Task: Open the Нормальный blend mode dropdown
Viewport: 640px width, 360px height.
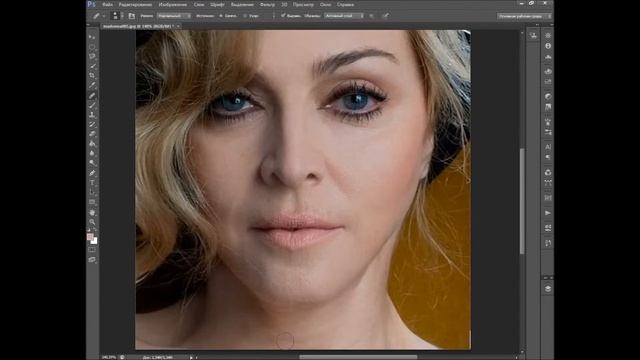Action: (173, 16)
